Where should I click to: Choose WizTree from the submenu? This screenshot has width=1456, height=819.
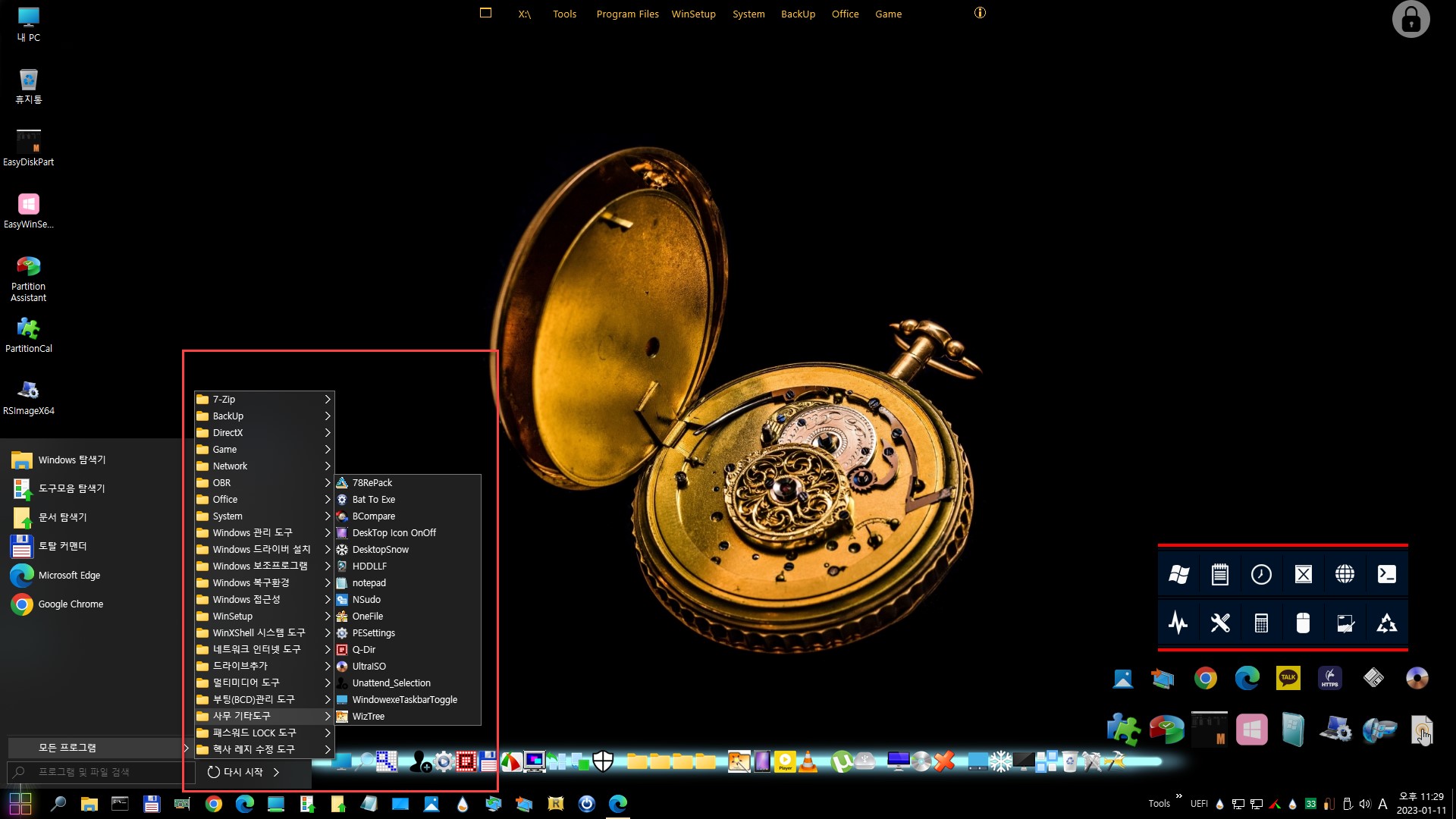(408, 716)
